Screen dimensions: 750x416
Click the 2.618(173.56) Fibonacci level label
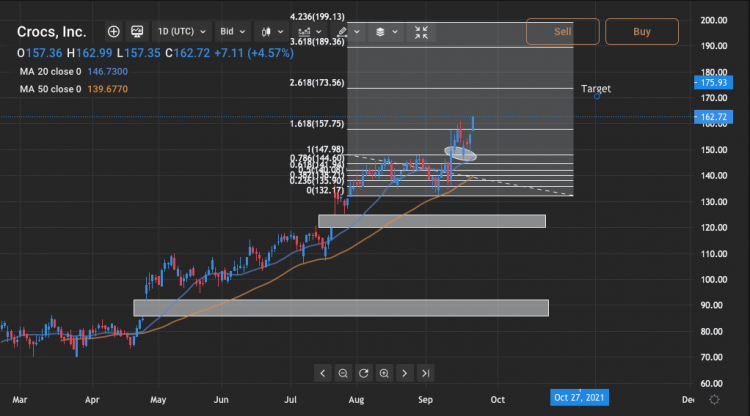[x=317, y=83]
